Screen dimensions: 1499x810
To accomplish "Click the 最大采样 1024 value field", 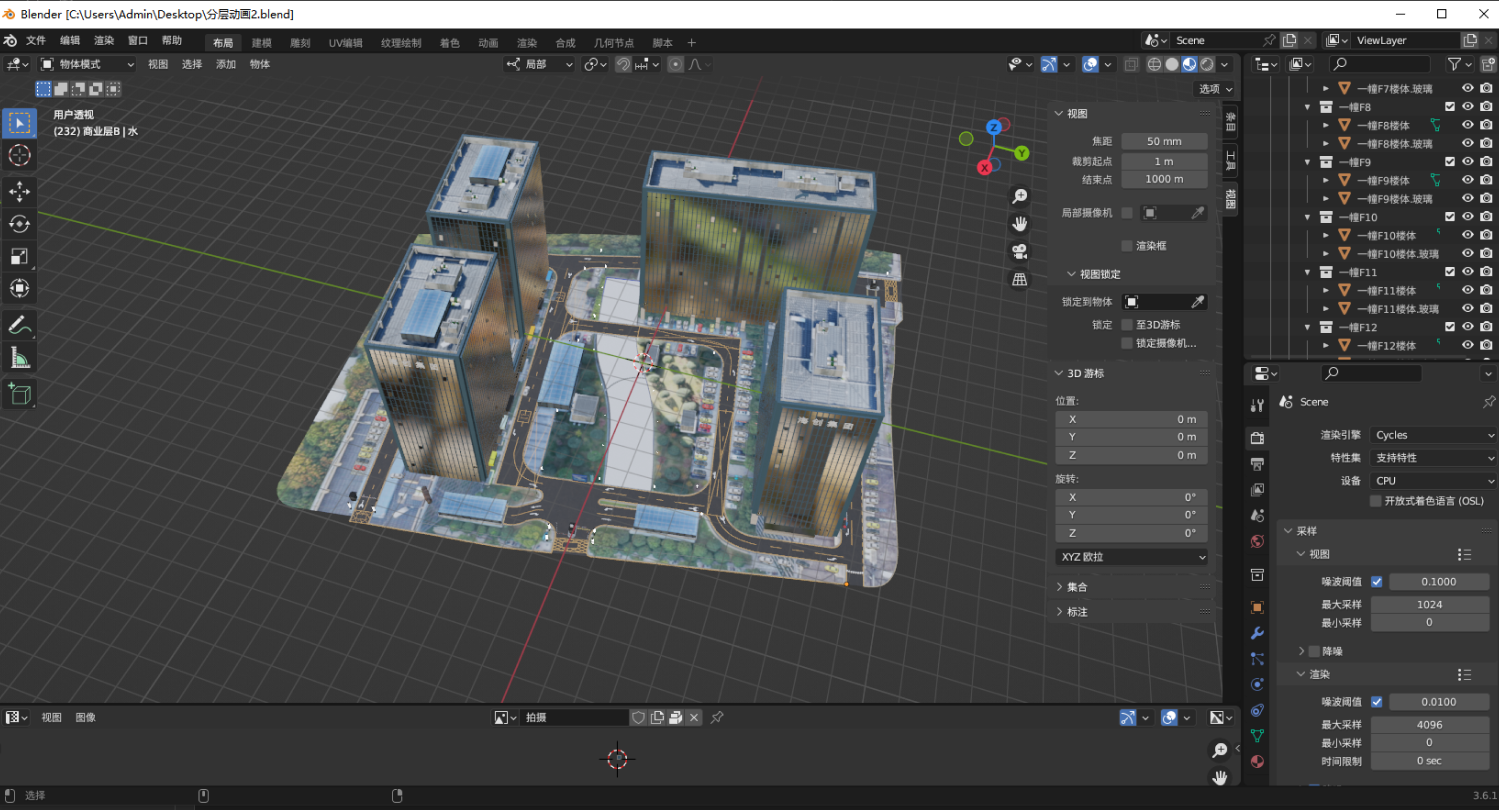I will coord(1428,604).
